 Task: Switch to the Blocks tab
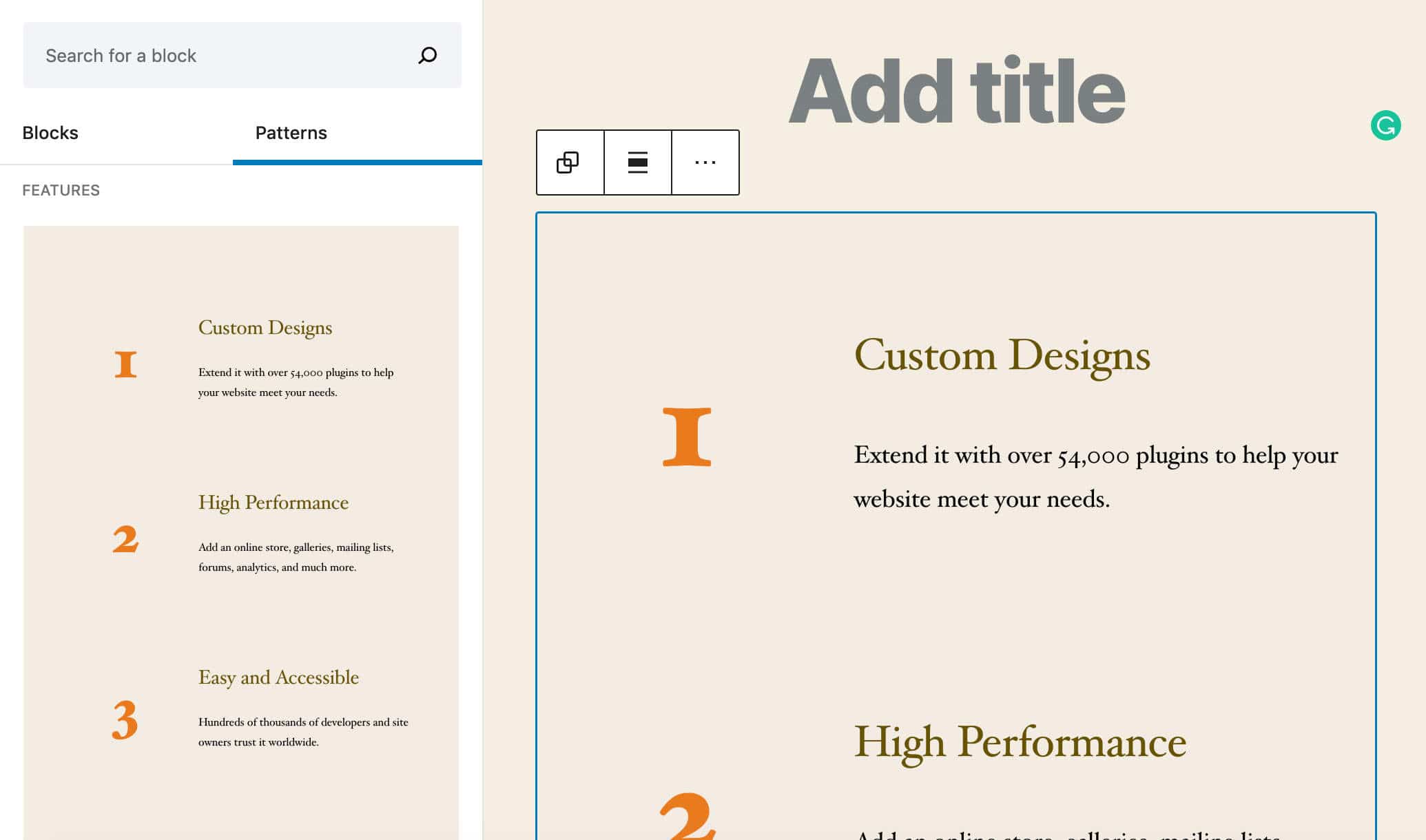coord(50,132)
